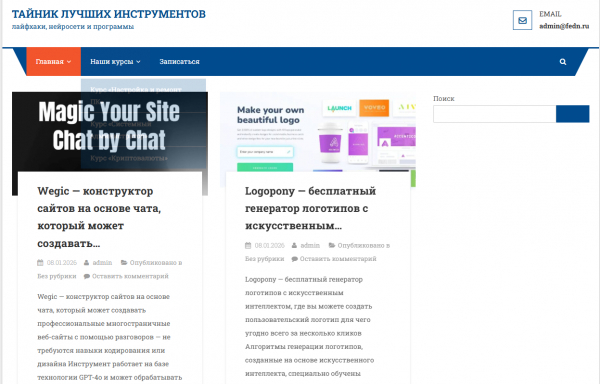The width and height of the screenshot is (600, 384).
Task: Click the Make your own beautiful logo image
Action: tap(318, 132)
